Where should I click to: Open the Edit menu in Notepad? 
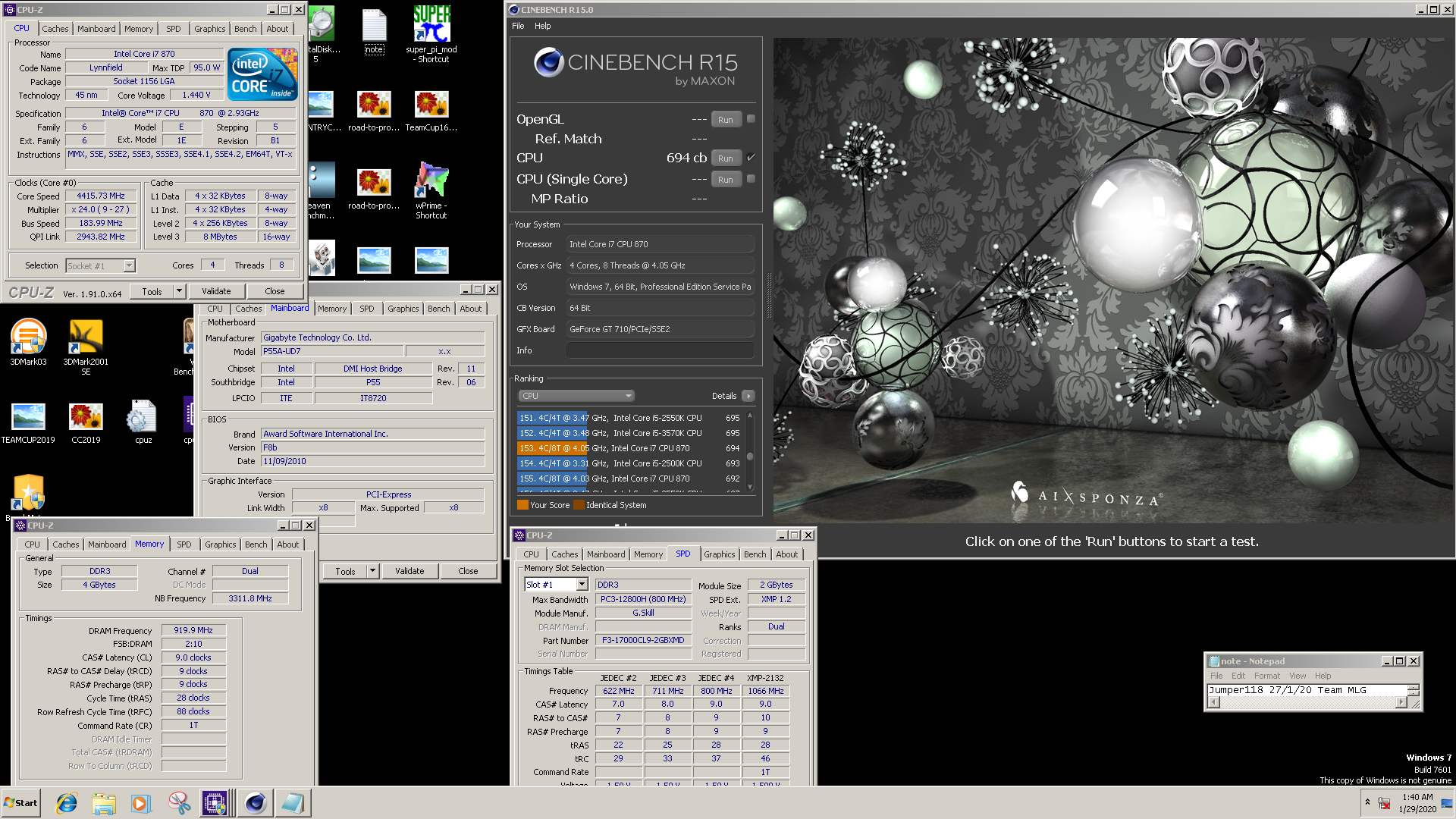tap(1238, 676)
